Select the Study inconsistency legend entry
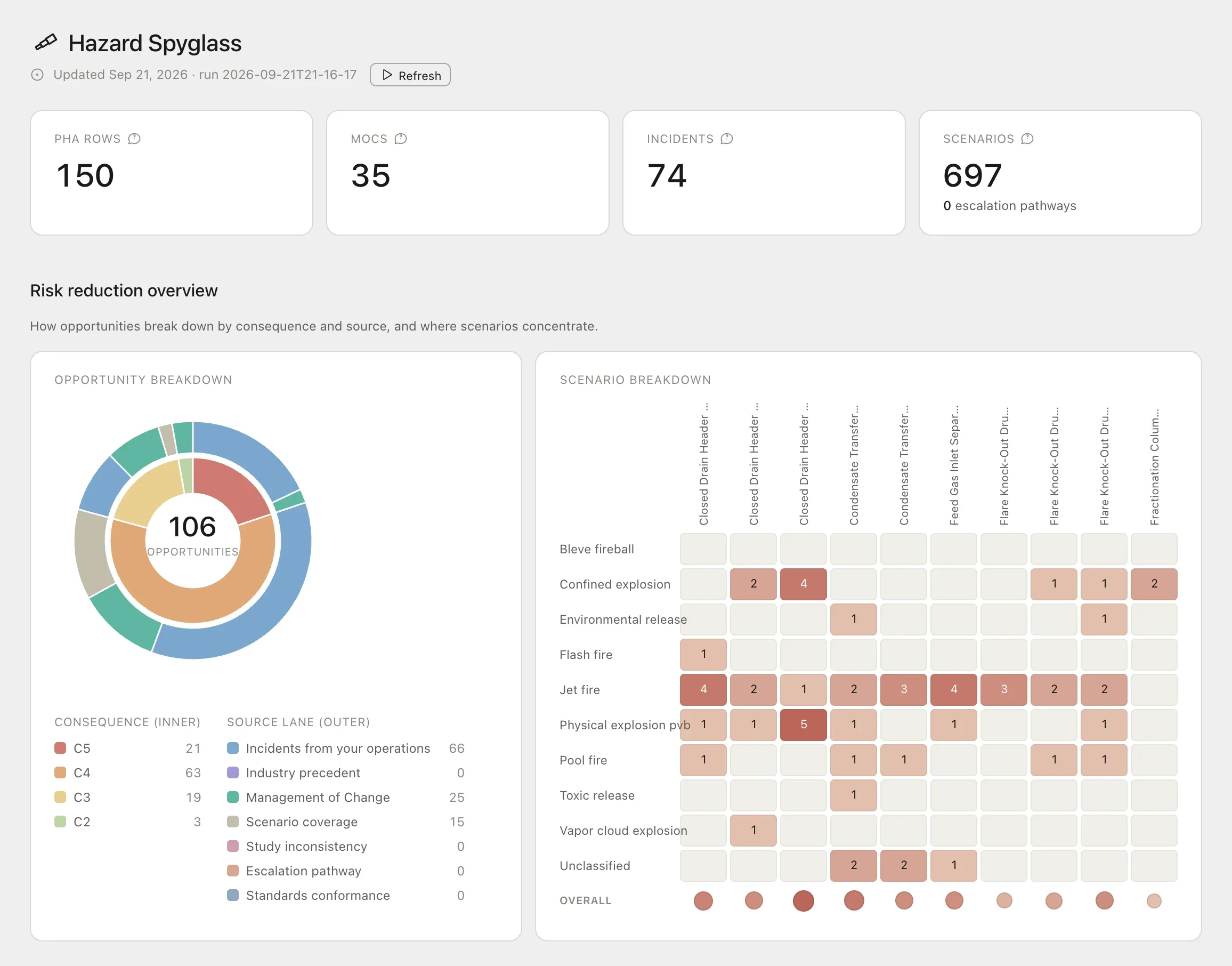 pyautogui.click(x=345, y=846)
